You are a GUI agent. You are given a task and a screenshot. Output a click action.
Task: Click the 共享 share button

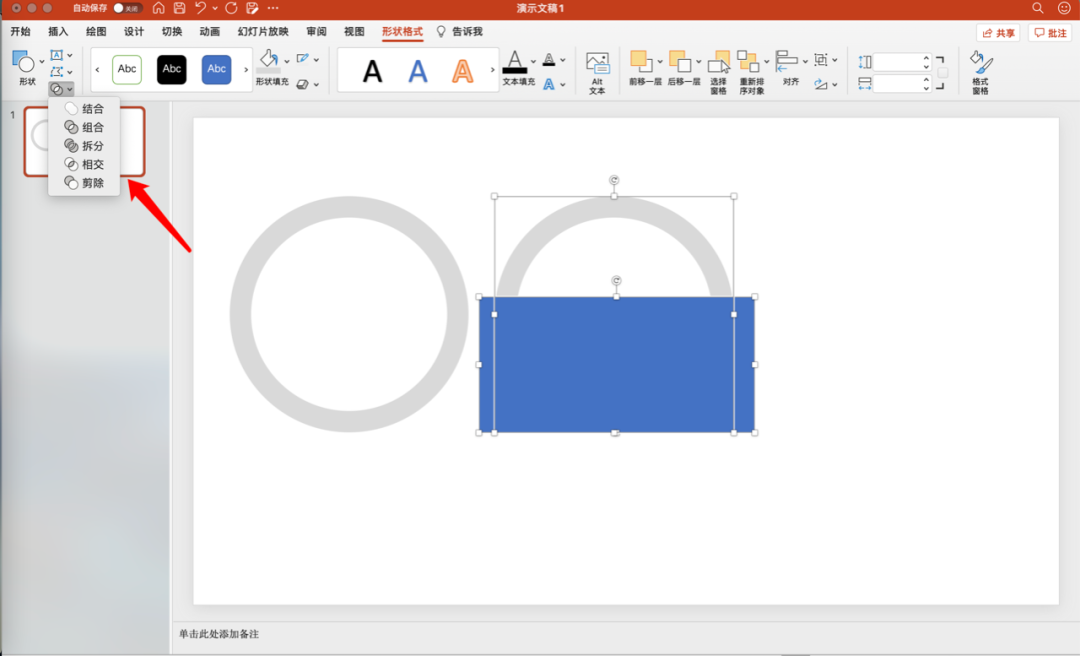pyautogui.click(x=998, y=33)
